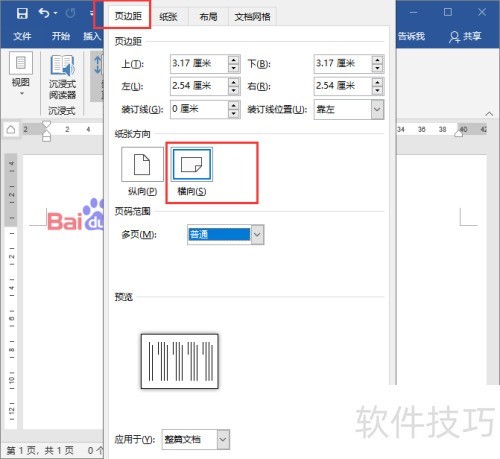500x459 pixels.
Task: Decrease right margin with down arrow
Action: point(377,91)
